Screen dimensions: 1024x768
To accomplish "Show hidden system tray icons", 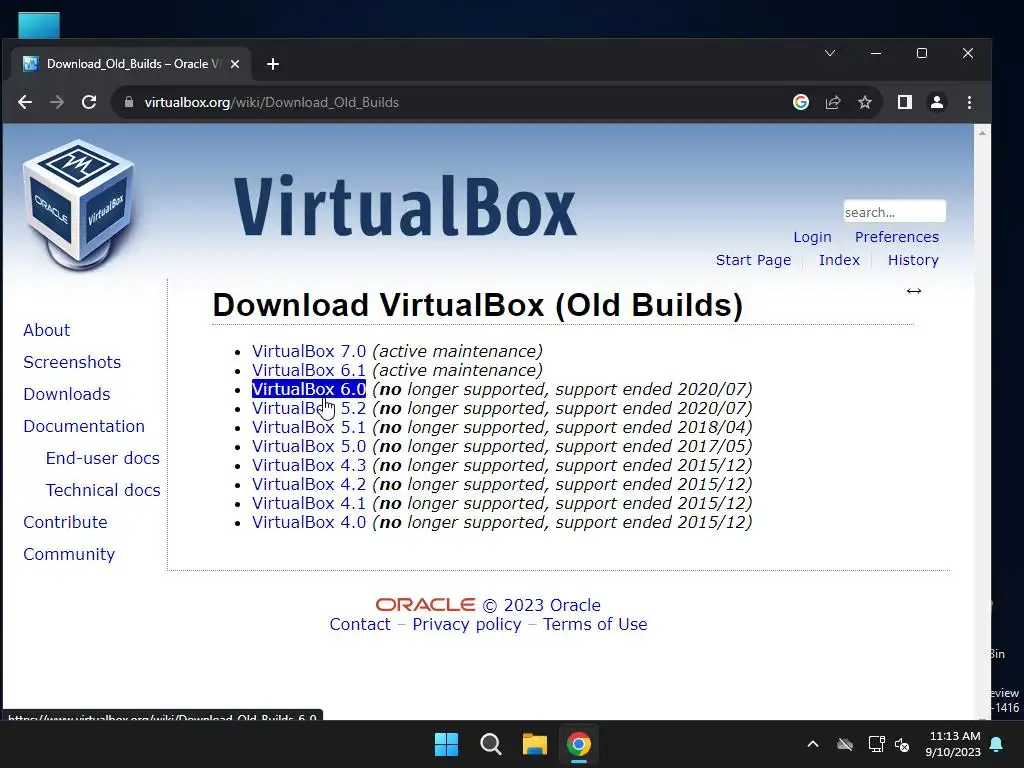I will [x=813, y=744].
